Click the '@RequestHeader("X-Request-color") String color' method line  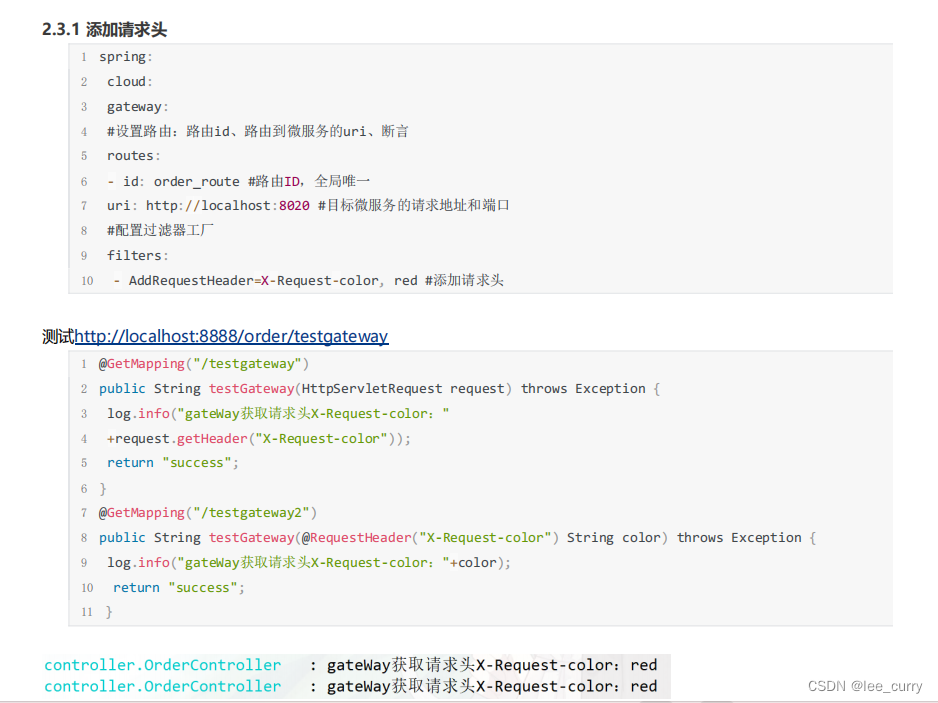(457, 538)
